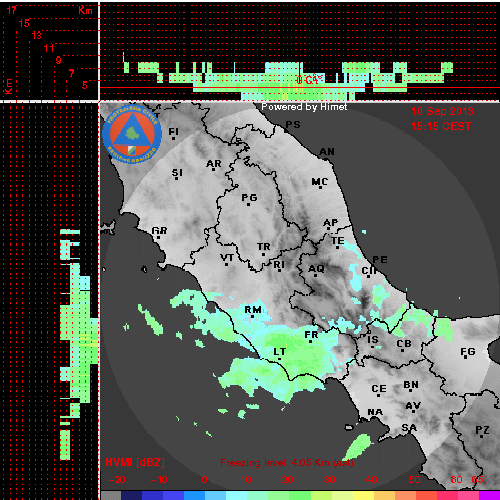This screenshot has height=500, width=500.
Task: Click the 30 value on dBZ scale
Action: click(329, 480)
